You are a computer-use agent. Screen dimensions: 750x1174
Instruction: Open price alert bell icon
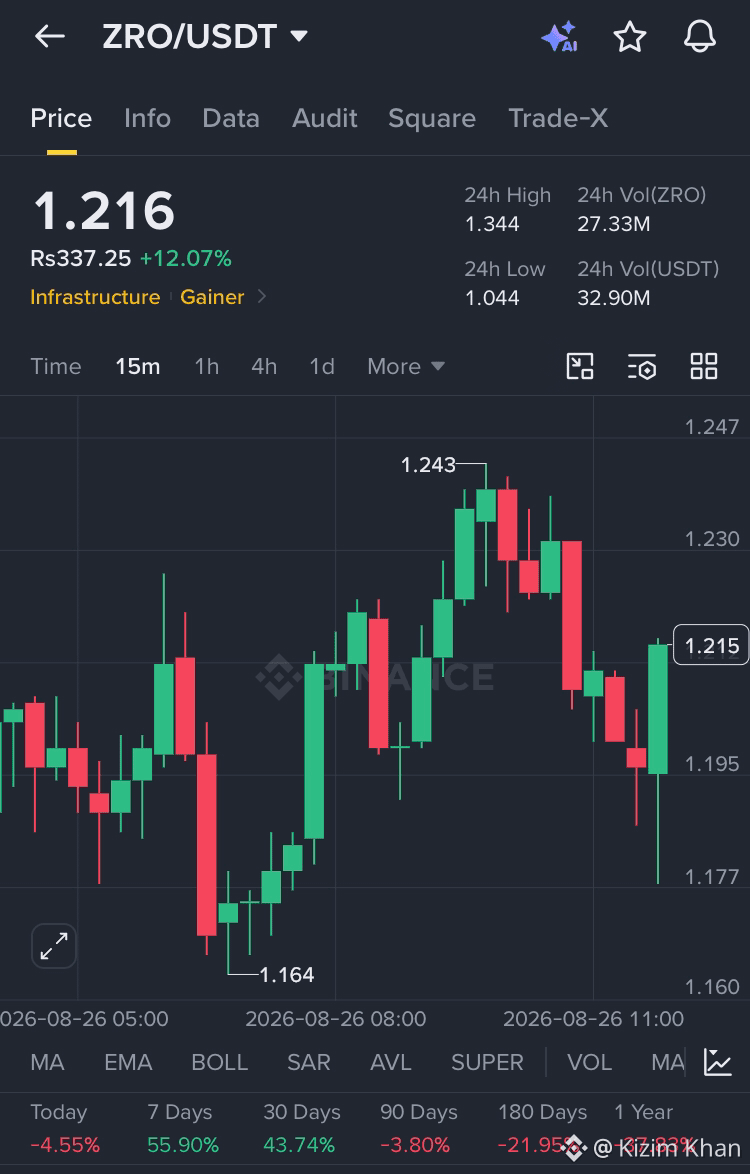pos(699,37)
